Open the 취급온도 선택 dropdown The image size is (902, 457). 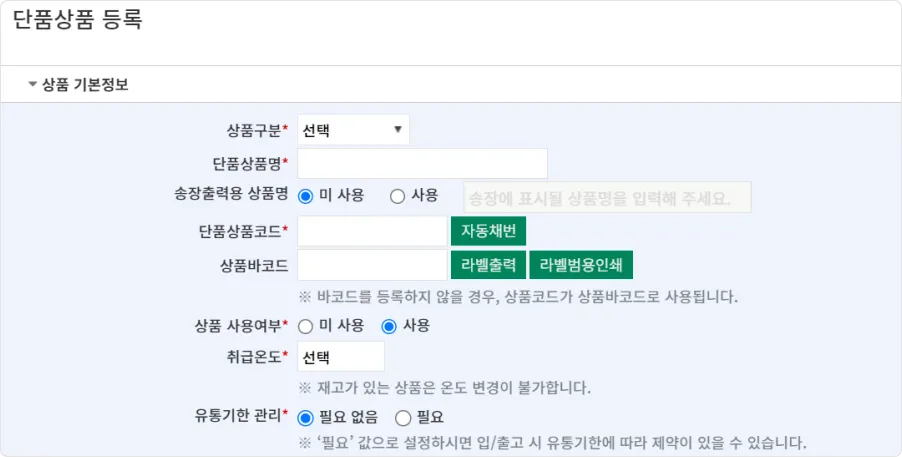click(x=341, y=357)
